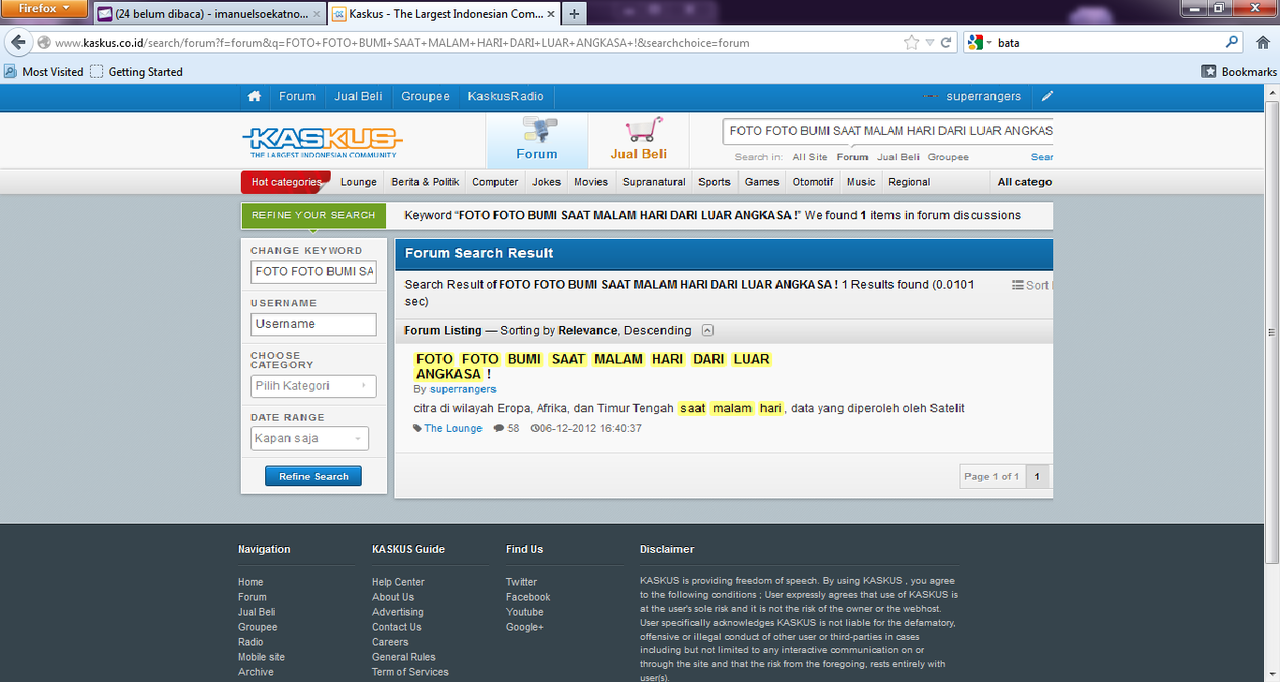The height and width of the screenshot is (682, 1280).
Task: Open Getting Started bookmark
Action: [136, 72]
